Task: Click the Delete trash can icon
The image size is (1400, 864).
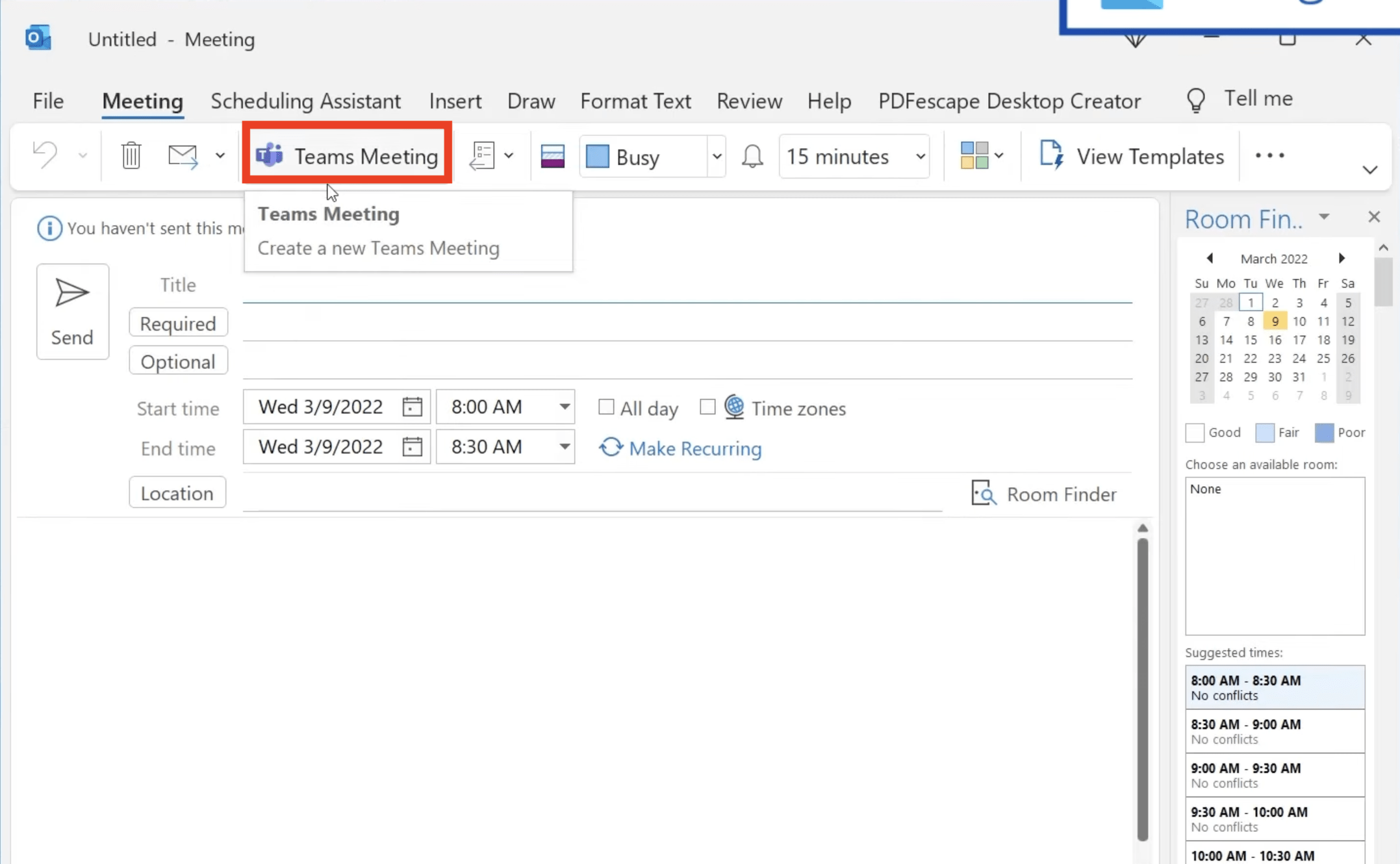Action: [131, 156]
